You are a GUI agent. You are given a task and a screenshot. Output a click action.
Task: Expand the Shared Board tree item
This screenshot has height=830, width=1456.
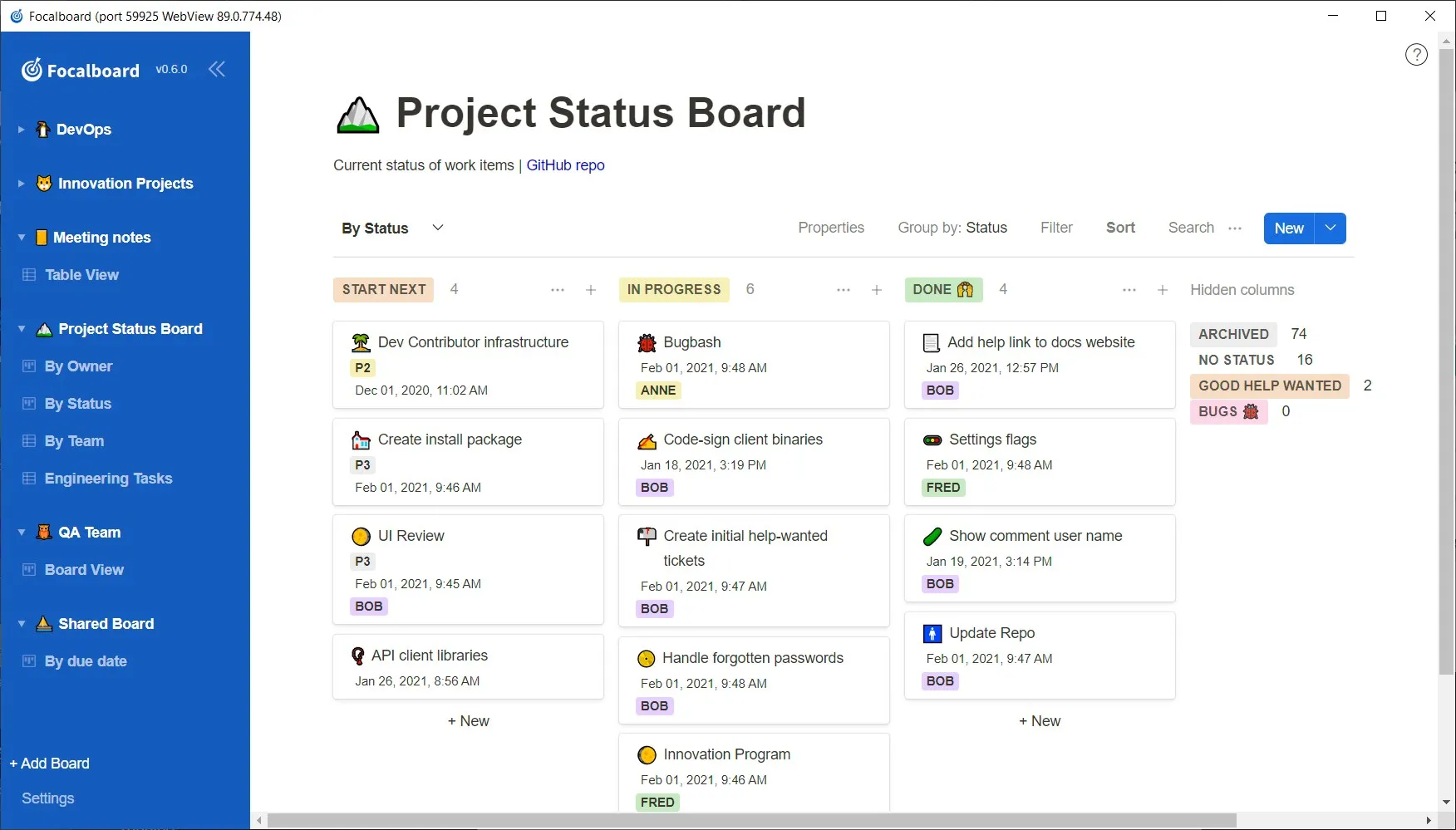[x=20, y=623]
